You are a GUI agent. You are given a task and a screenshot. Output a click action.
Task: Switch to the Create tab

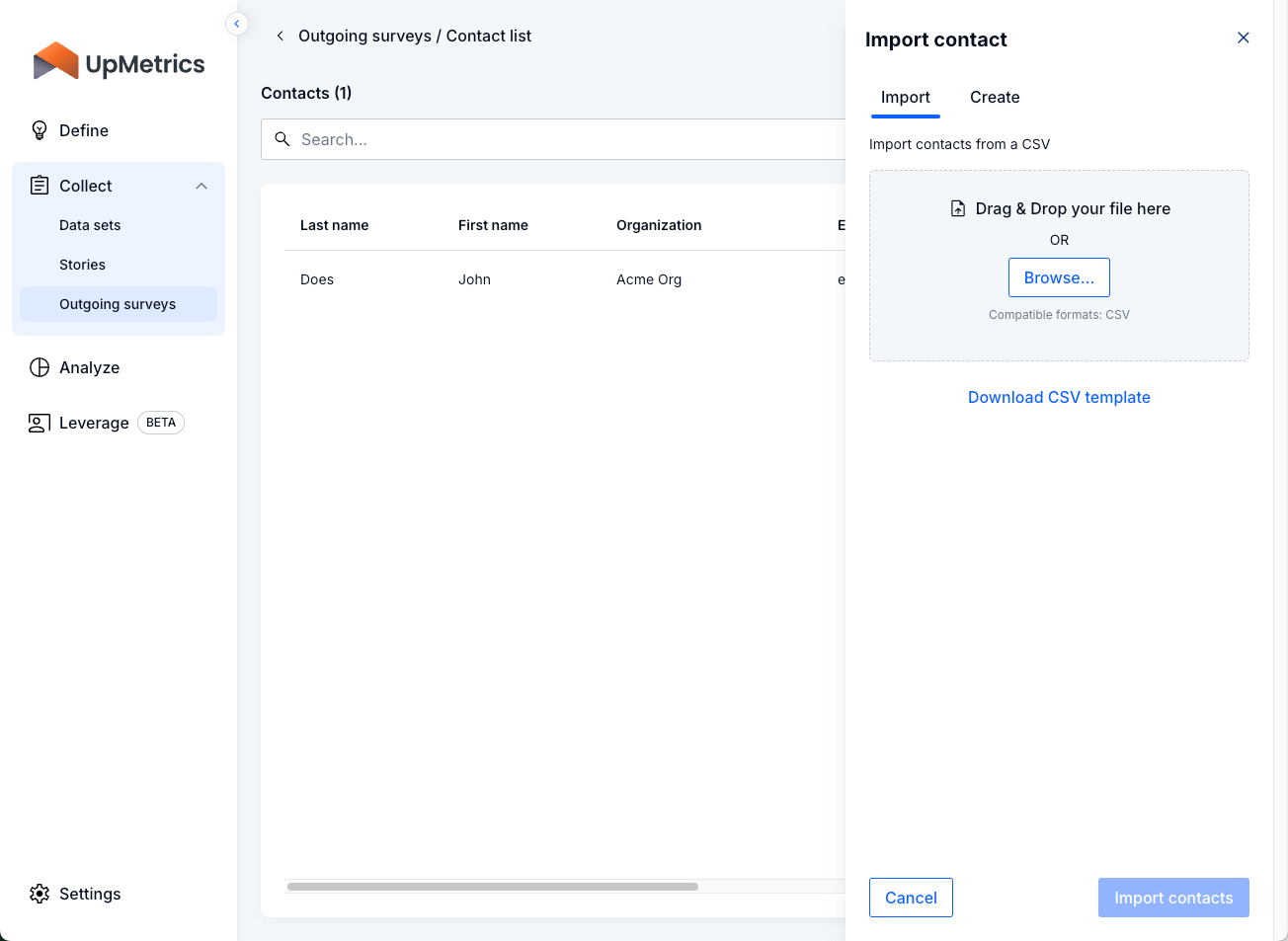click(x=995, y=97)
